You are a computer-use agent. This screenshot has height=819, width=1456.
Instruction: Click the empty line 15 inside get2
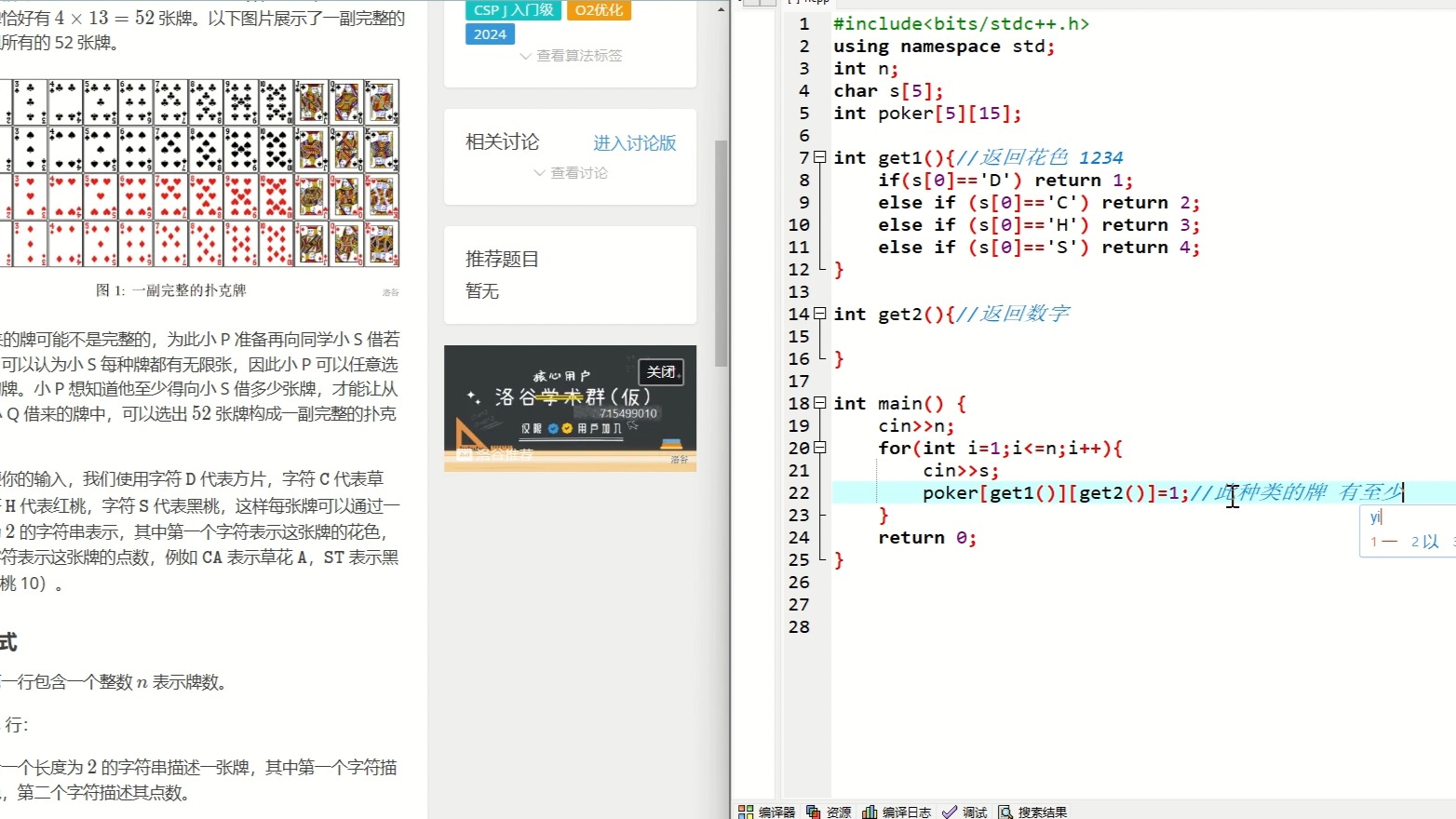1143,337
